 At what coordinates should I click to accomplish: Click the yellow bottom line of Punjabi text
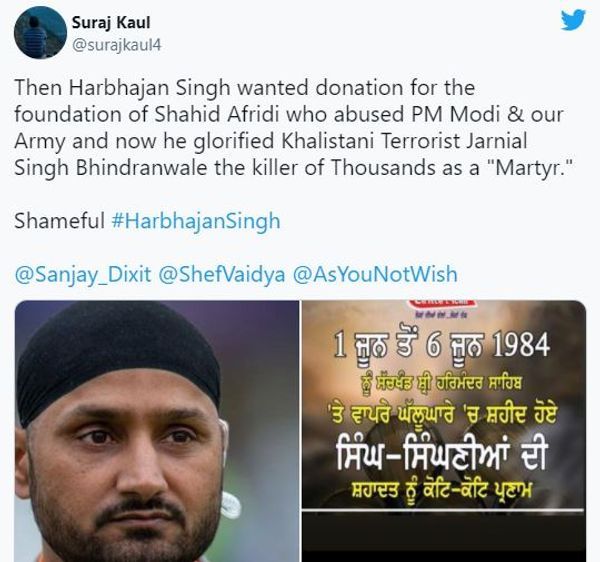point(442,490)
